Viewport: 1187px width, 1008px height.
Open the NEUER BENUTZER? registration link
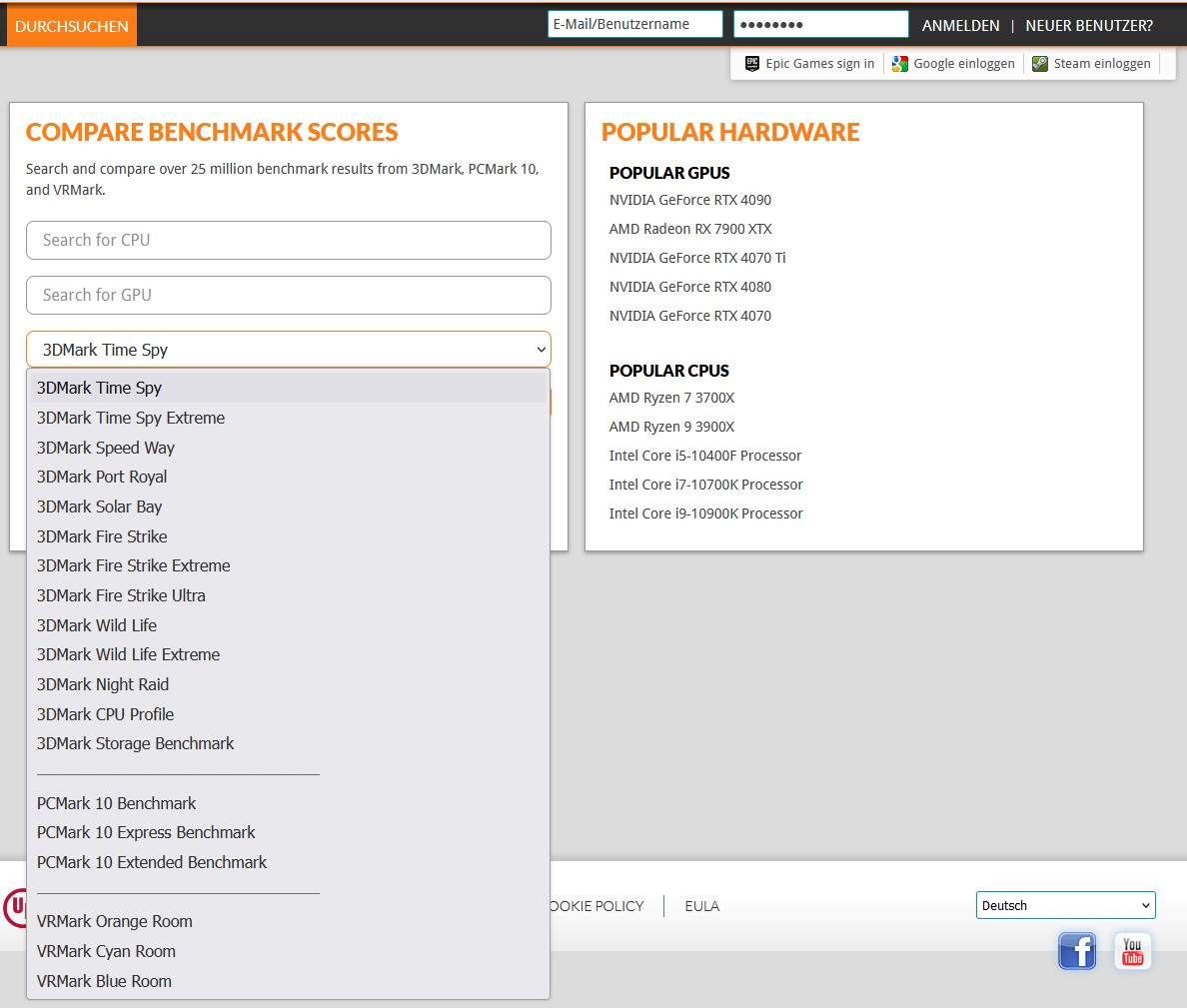click(1089, 26)
